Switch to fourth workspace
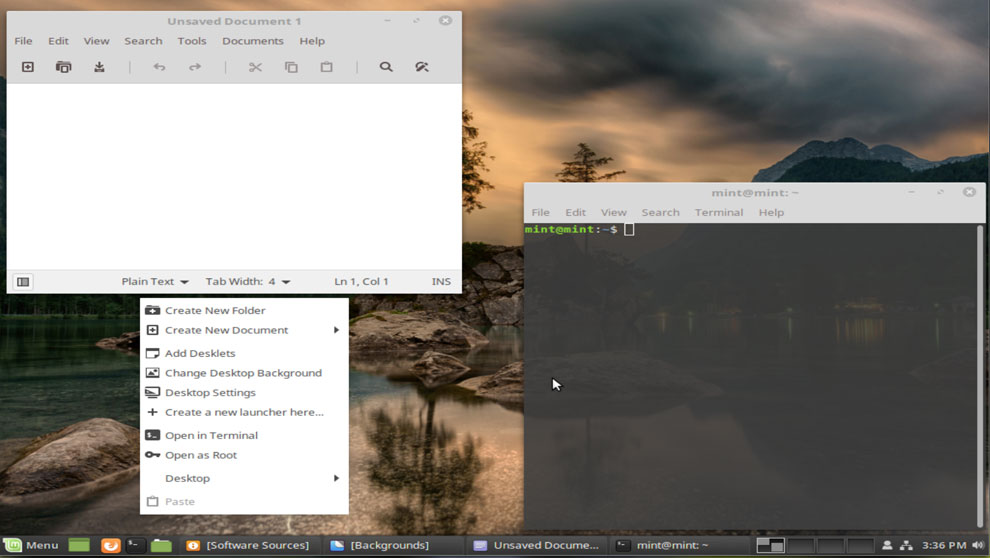Screen dimensions: 990x558 [x=860, y=545]
